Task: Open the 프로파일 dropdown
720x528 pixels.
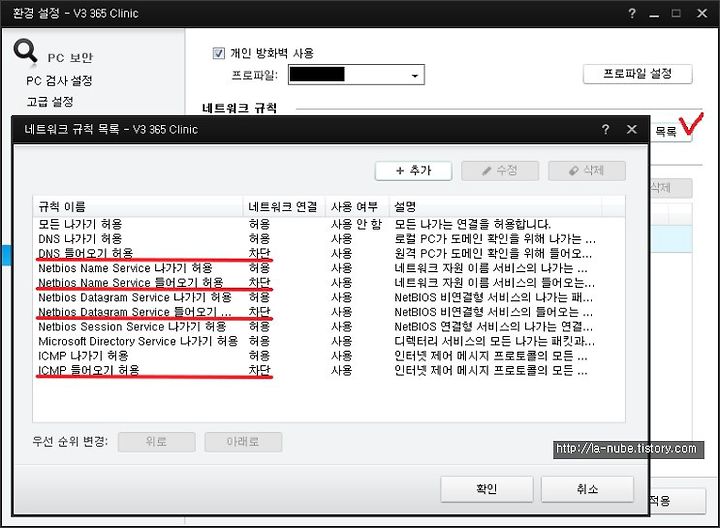Action: point(356,75)
